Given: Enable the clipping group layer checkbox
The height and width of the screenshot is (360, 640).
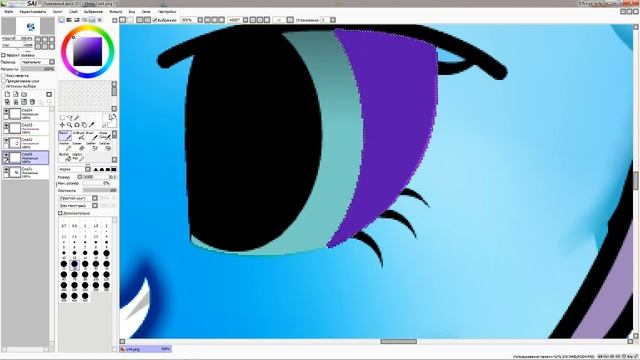Looking at the screenshot, I should [x=3, y=81].
